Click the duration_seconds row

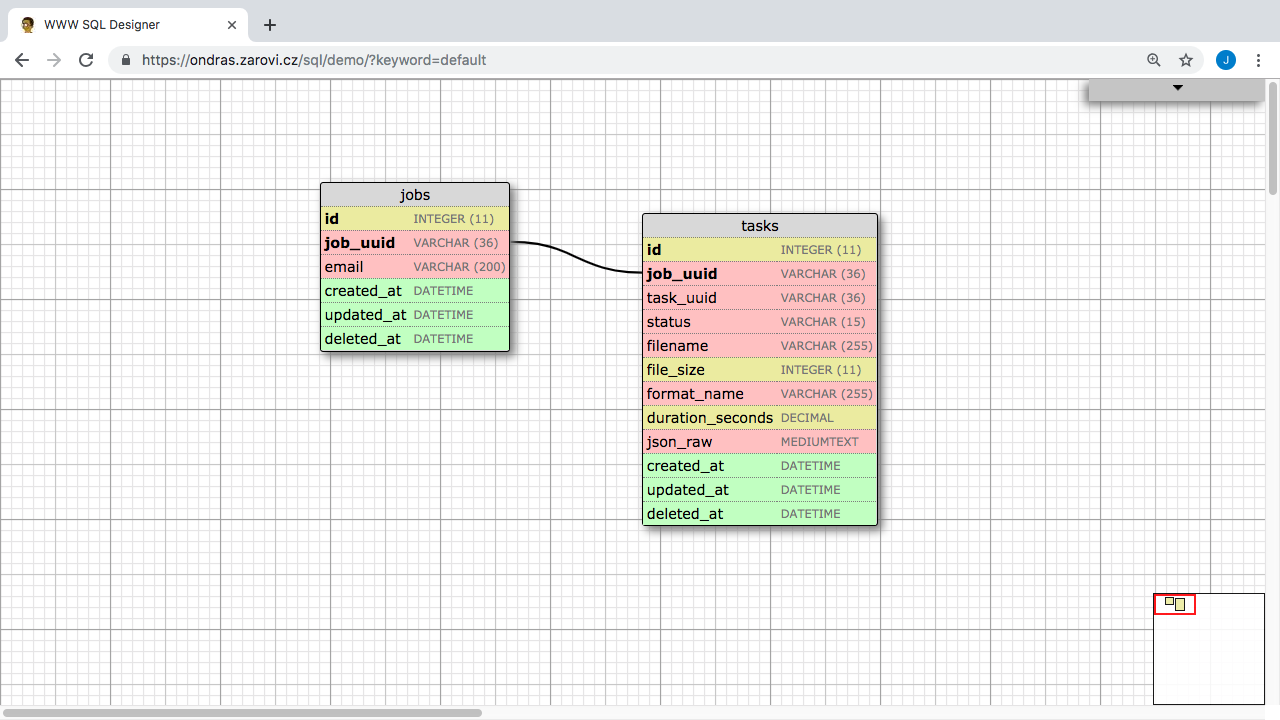point(760,417)
